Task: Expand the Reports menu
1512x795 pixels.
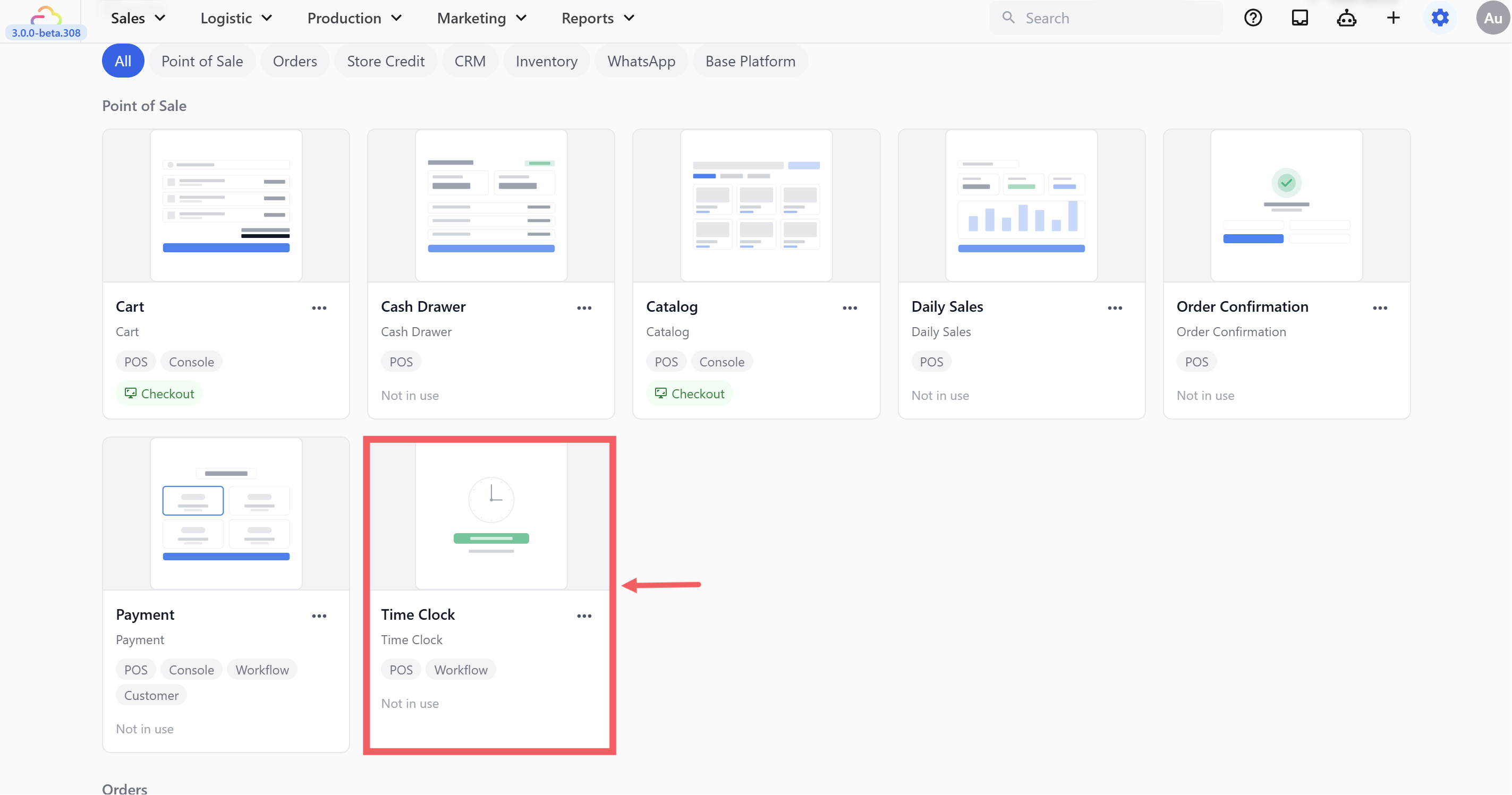Action: click(598, 18)
